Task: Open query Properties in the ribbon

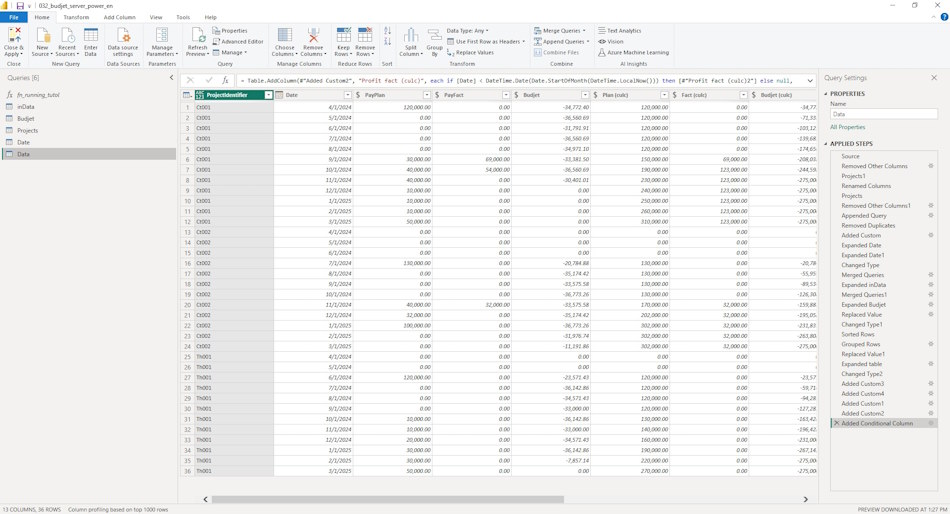Action: coord(230,30)
